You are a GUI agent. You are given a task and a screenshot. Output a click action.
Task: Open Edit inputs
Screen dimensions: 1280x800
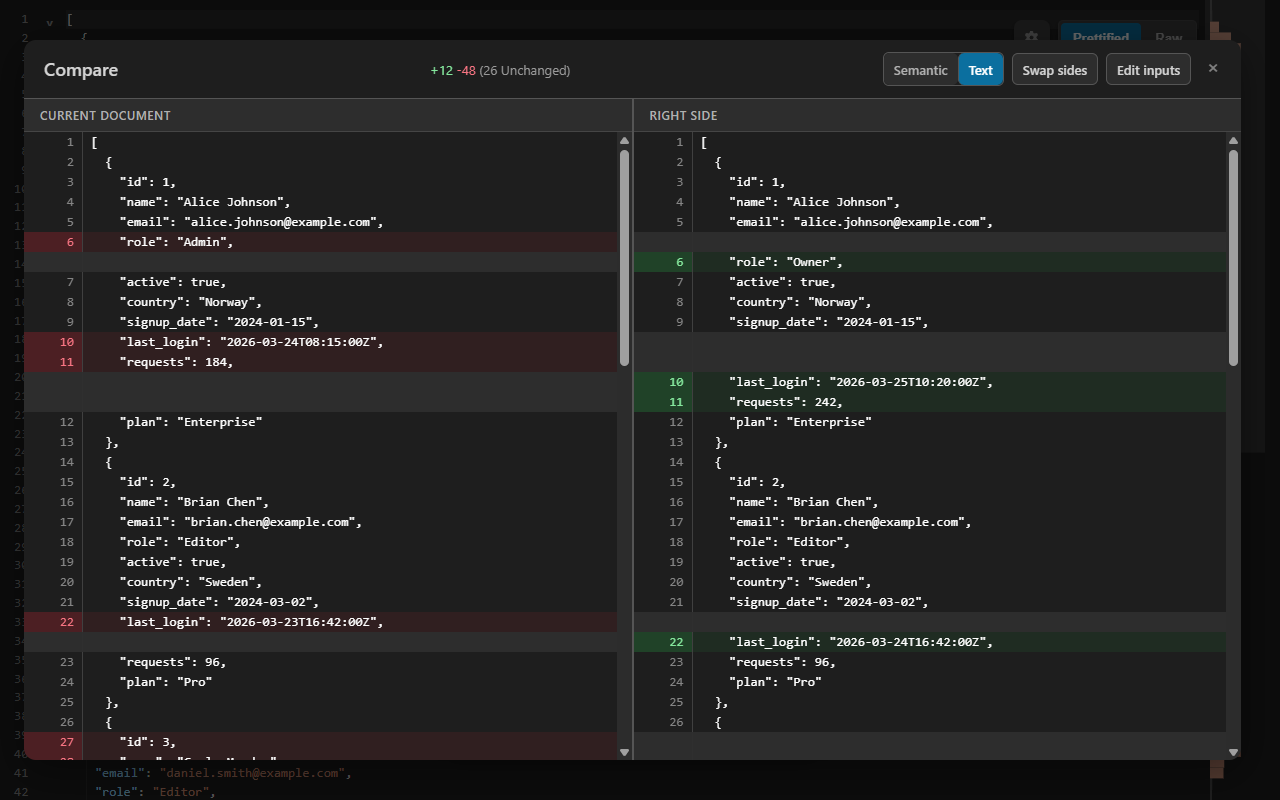[x=1148, y=70]
